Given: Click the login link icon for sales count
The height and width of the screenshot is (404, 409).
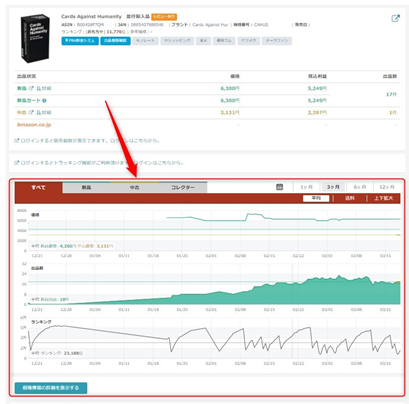Looking at the screenshot, I should pyautogui.click(x=17, y=141).
